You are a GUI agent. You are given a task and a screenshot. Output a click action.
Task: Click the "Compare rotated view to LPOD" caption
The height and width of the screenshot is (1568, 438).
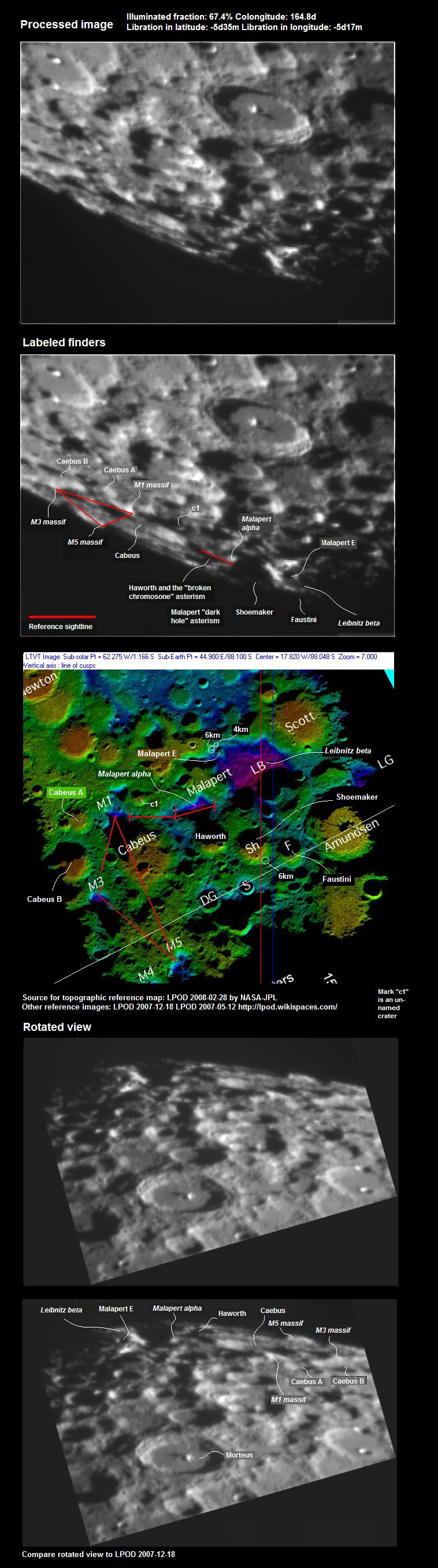99,1554
